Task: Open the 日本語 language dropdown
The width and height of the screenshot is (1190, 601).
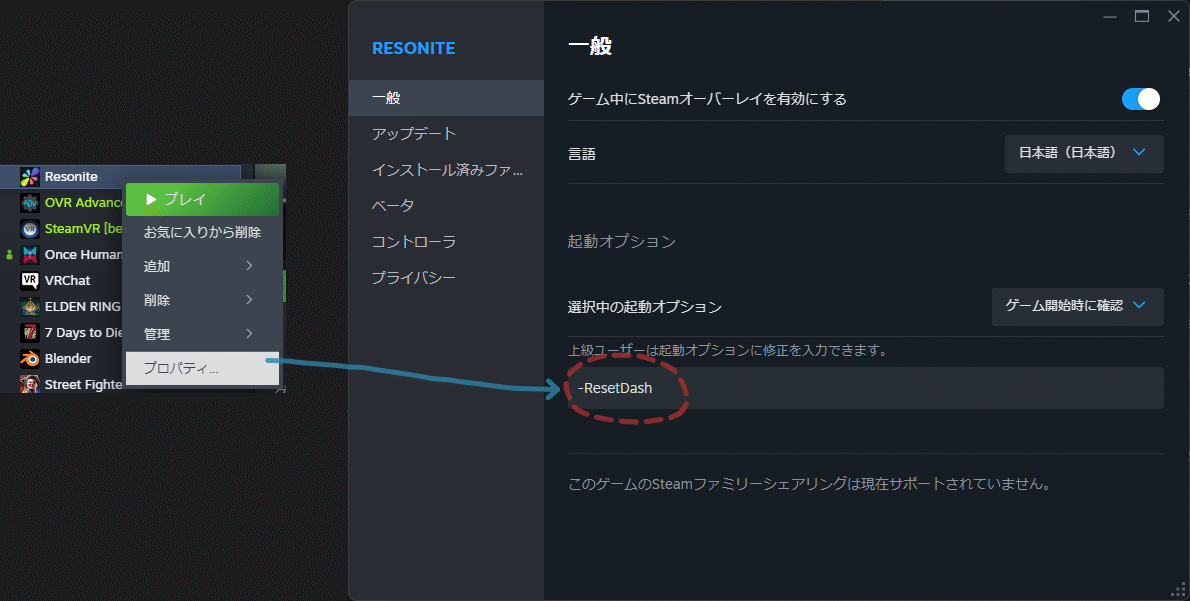Action: click(x=1084, y=153)
